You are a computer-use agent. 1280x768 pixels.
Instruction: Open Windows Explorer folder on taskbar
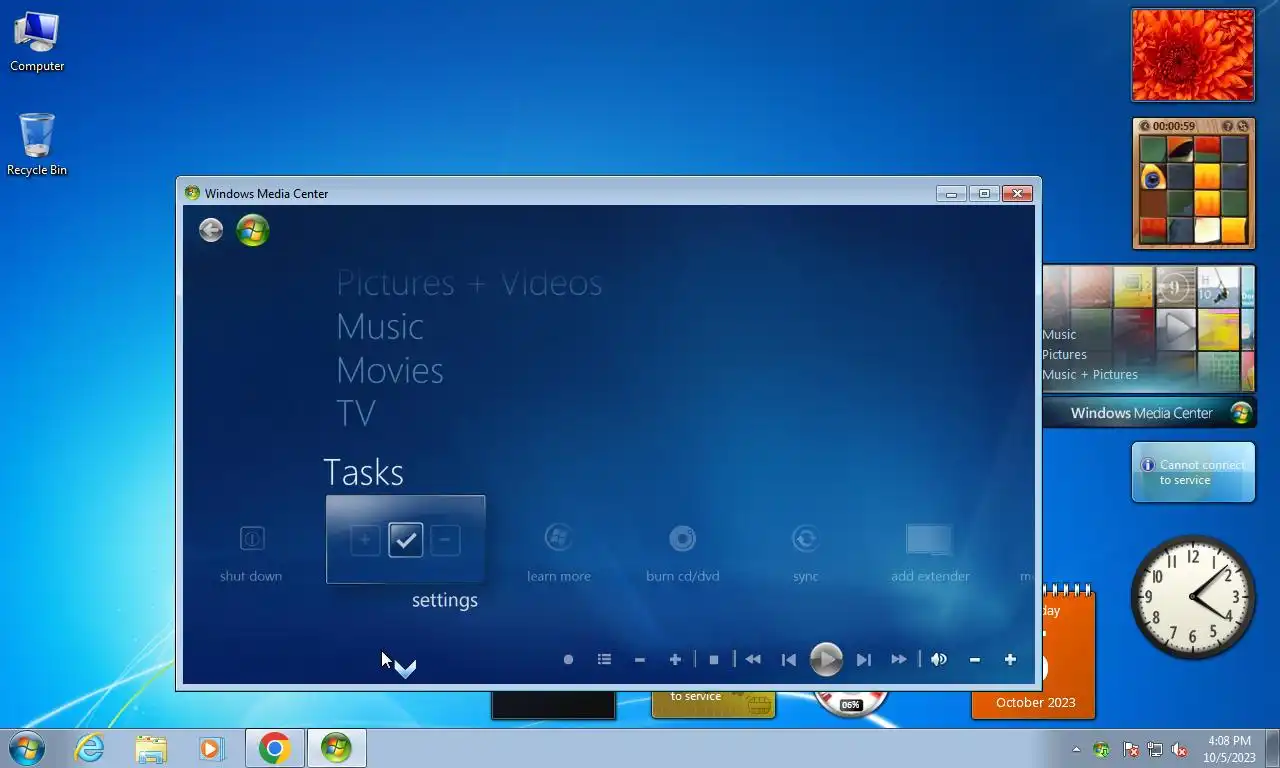[151, 748]
